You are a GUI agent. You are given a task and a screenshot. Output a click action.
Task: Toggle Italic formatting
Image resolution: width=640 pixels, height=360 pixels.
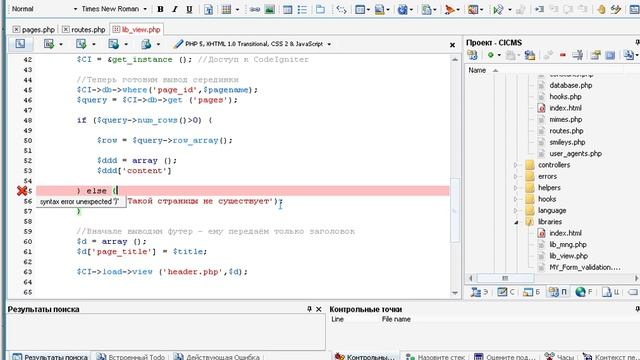coord(175,9)
